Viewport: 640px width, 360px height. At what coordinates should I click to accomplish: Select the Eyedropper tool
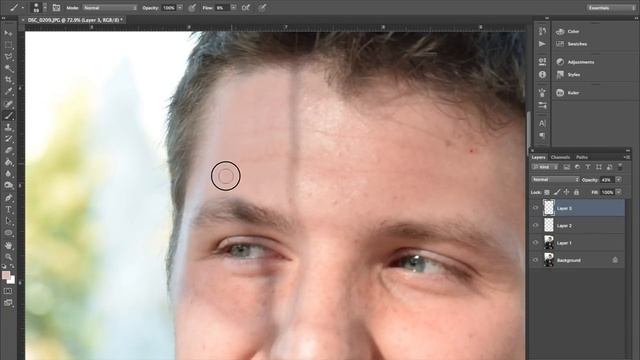[x=8, y=92]
